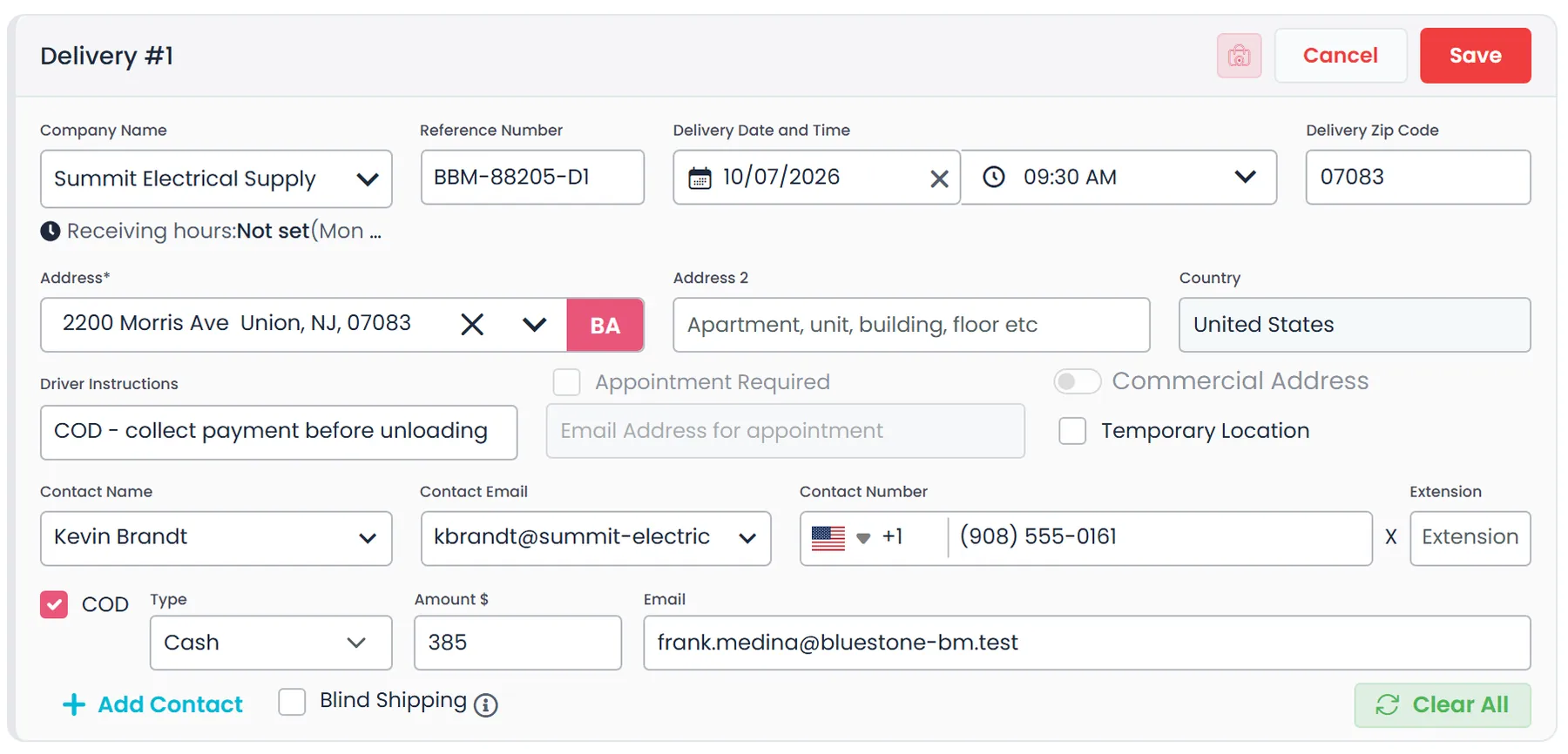Click the Add Contact link
1568x754 pixels.
coord(153,704)
